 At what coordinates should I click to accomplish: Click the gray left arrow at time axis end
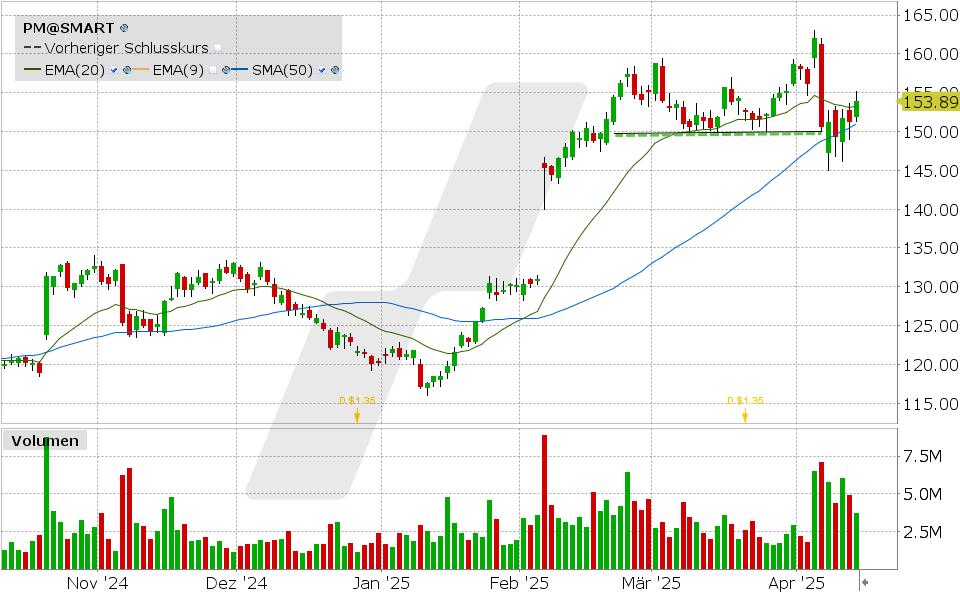tap(864, 582)
